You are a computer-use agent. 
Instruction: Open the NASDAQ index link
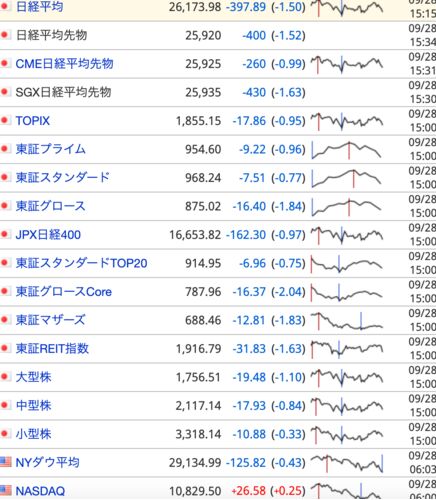click(x=40, y=491)
